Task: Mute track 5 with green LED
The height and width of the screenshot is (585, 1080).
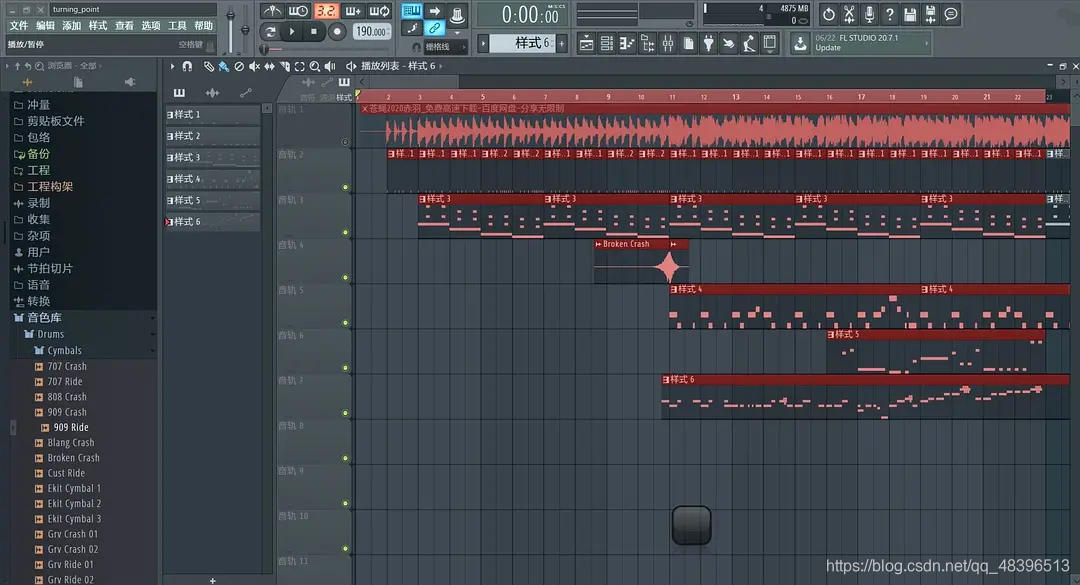Action: coord(346,322)
